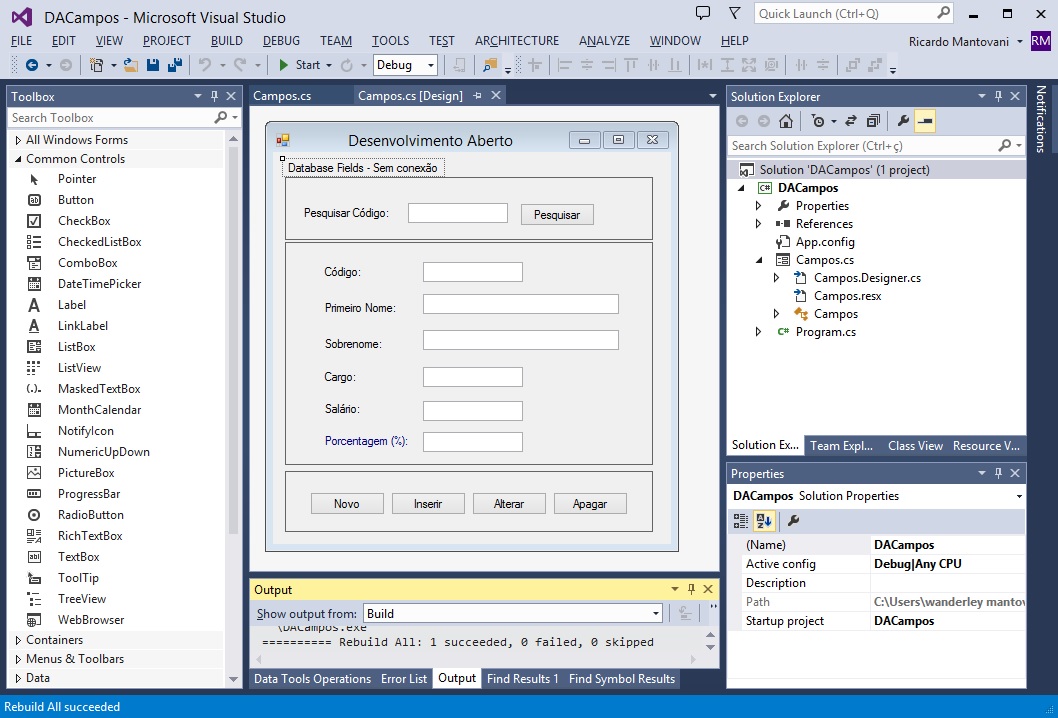Click the Primeiro Nome text field

(x=520, y=304)
